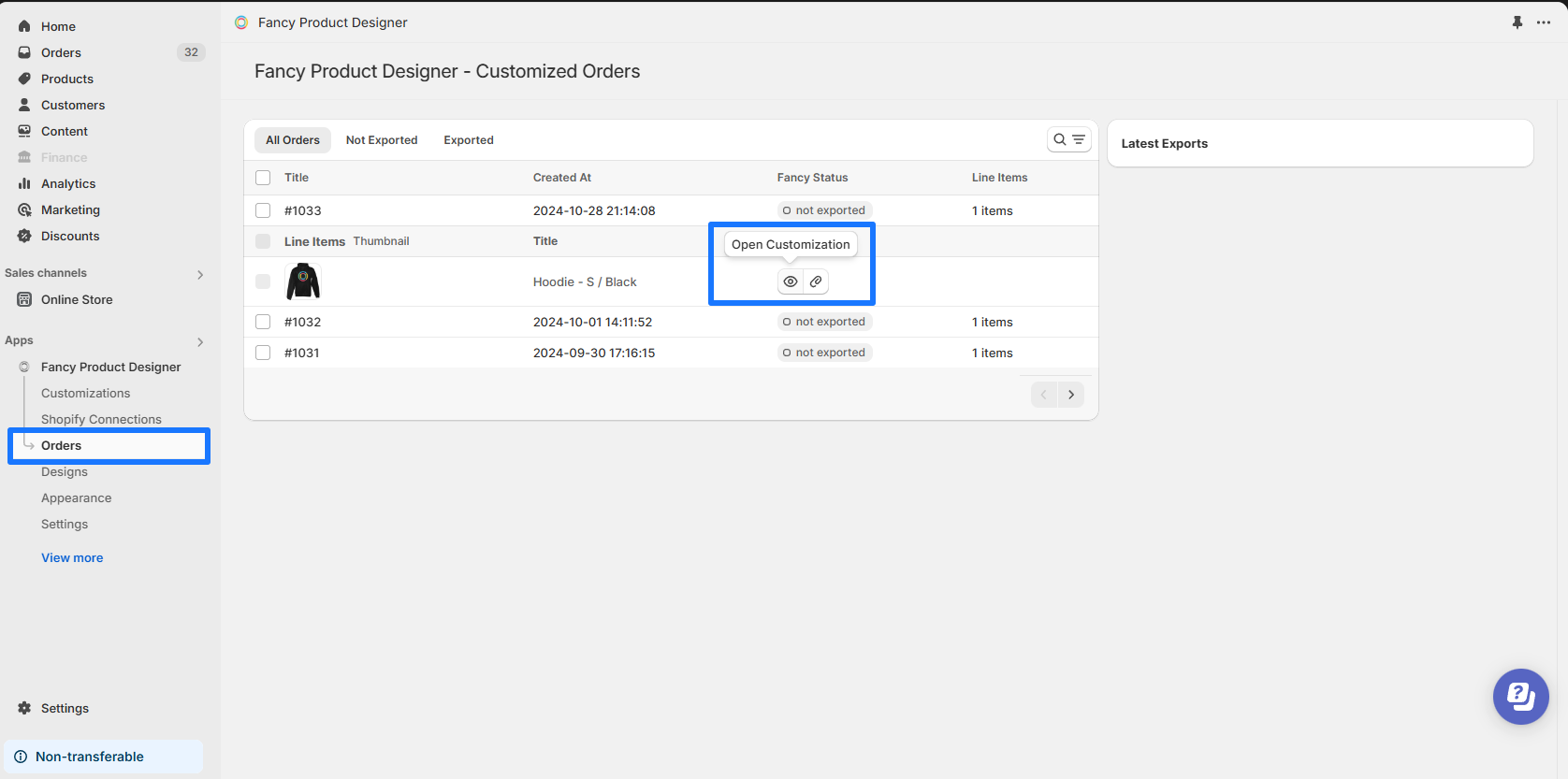
Task: Click the date 2024-10-01 14:11:52
Action: pos(593,322)
